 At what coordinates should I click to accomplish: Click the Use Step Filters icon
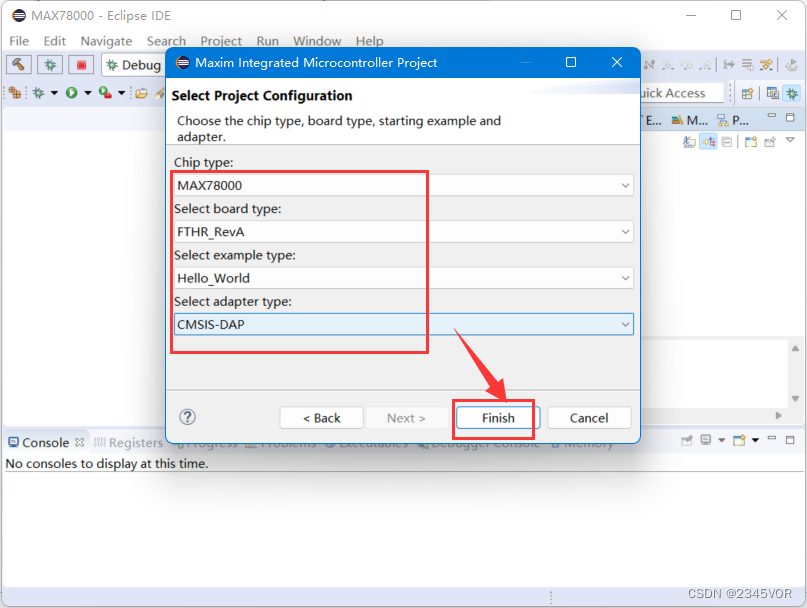(766, 65)
